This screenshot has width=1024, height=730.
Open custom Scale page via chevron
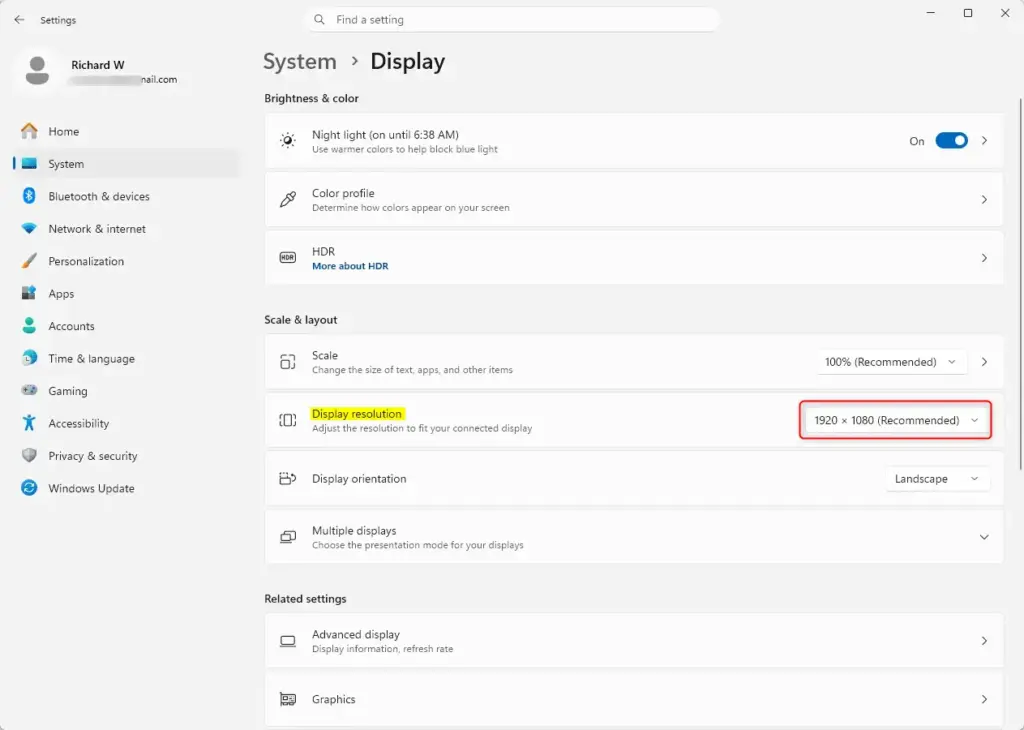tap(984, 362)
